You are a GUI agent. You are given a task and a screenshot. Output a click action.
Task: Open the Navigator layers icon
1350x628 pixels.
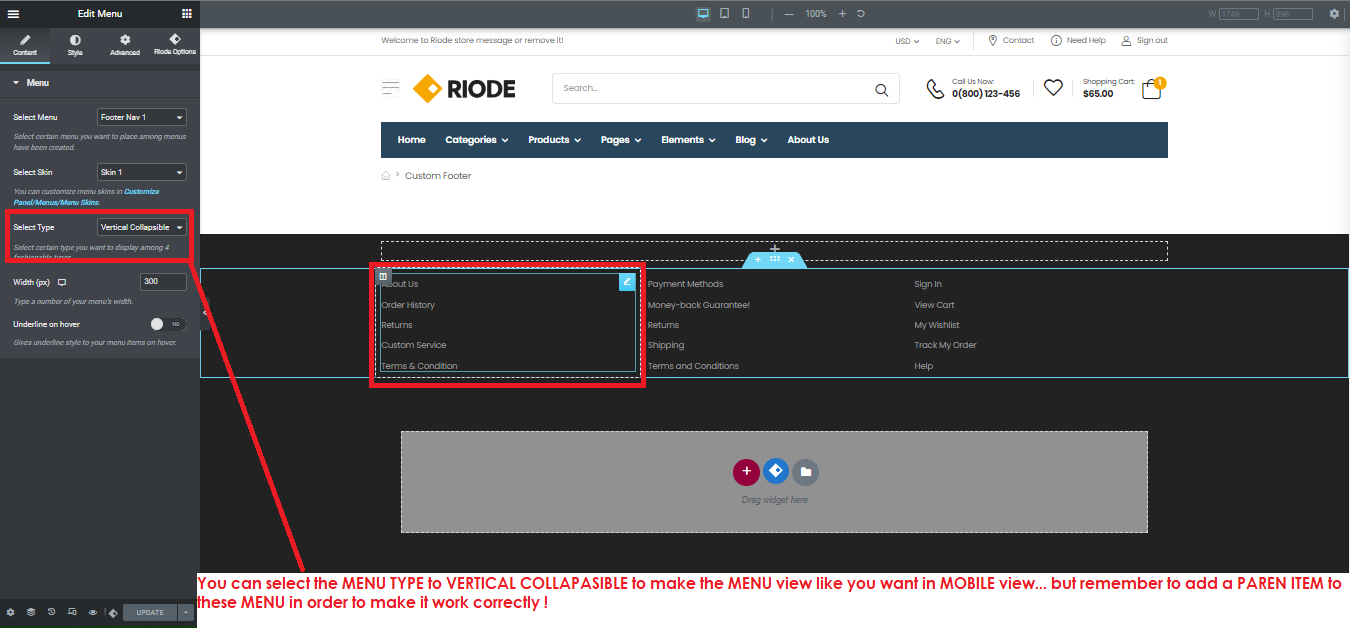click(x=31, y=612)
